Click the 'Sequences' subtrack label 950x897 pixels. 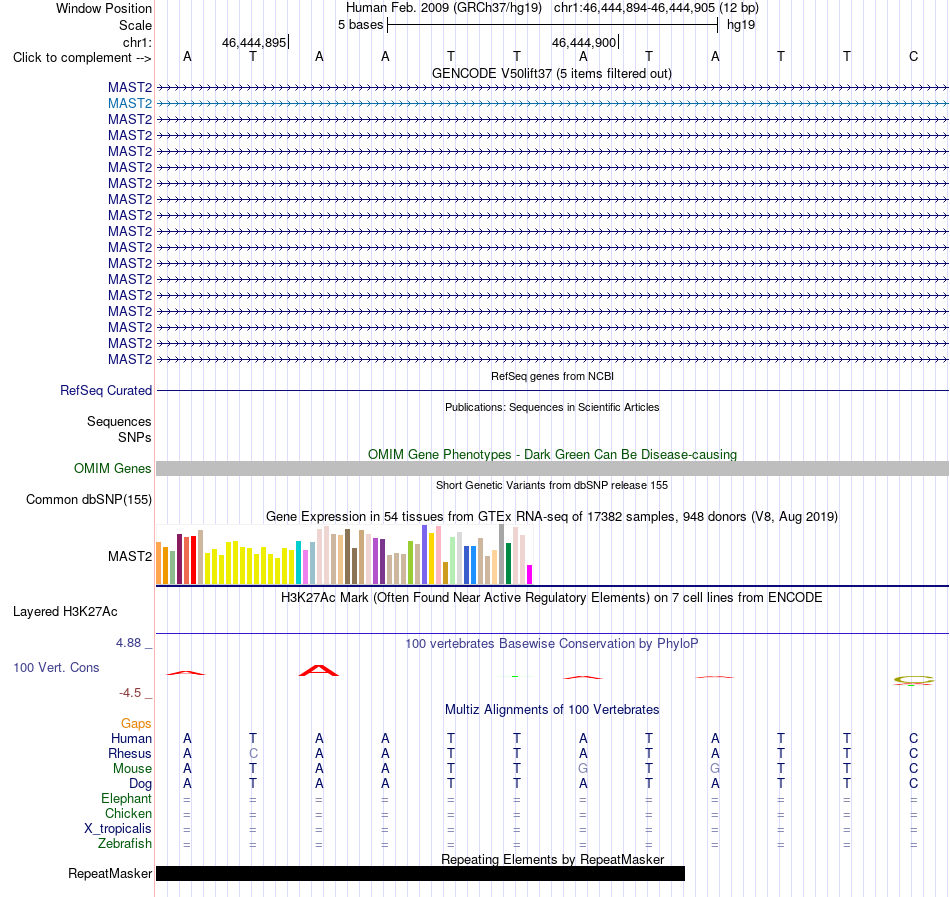(x=119, y=422)
